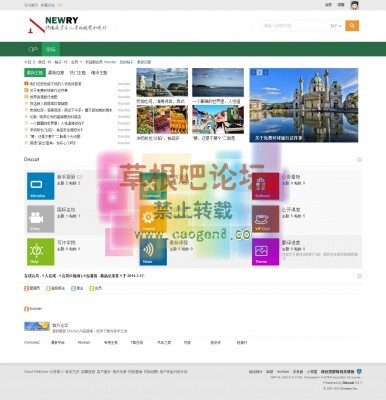
Task: Open the orange gear Tutorial tile
Action: 153,219
